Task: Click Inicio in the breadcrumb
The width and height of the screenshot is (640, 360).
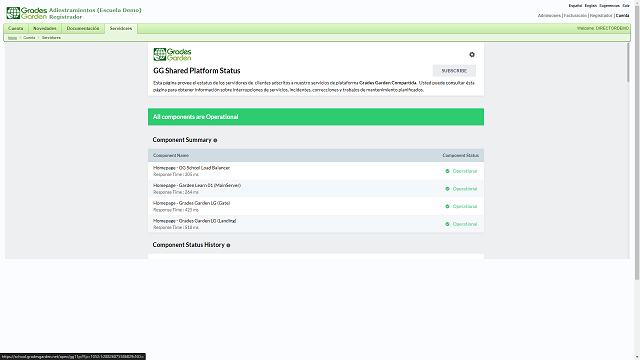Action: pyautogui.click(x=13, y=38)
